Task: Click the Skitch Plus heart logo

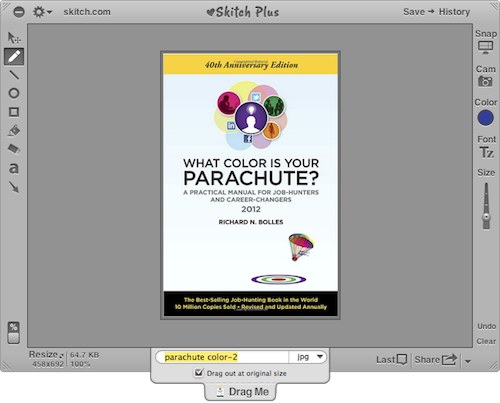Action: pyautogui.click(x=243, y=12)
